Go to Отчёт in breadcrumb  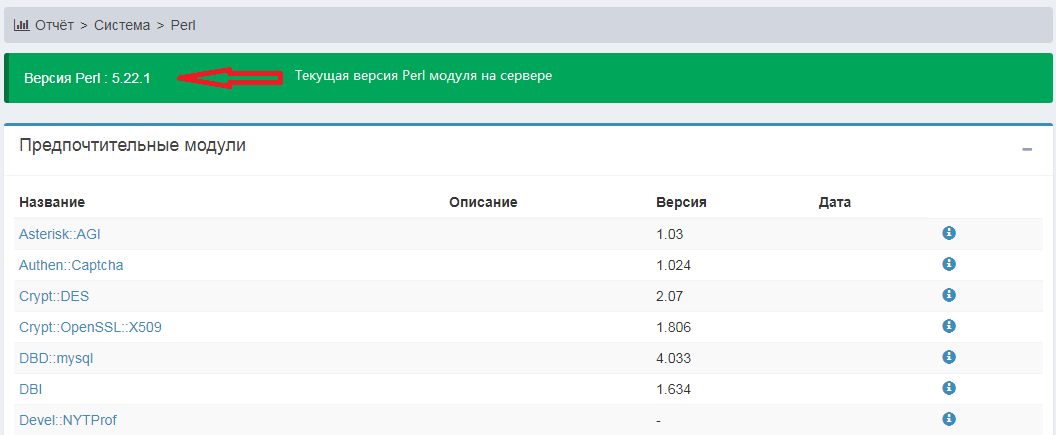click(x=56, y=24)
